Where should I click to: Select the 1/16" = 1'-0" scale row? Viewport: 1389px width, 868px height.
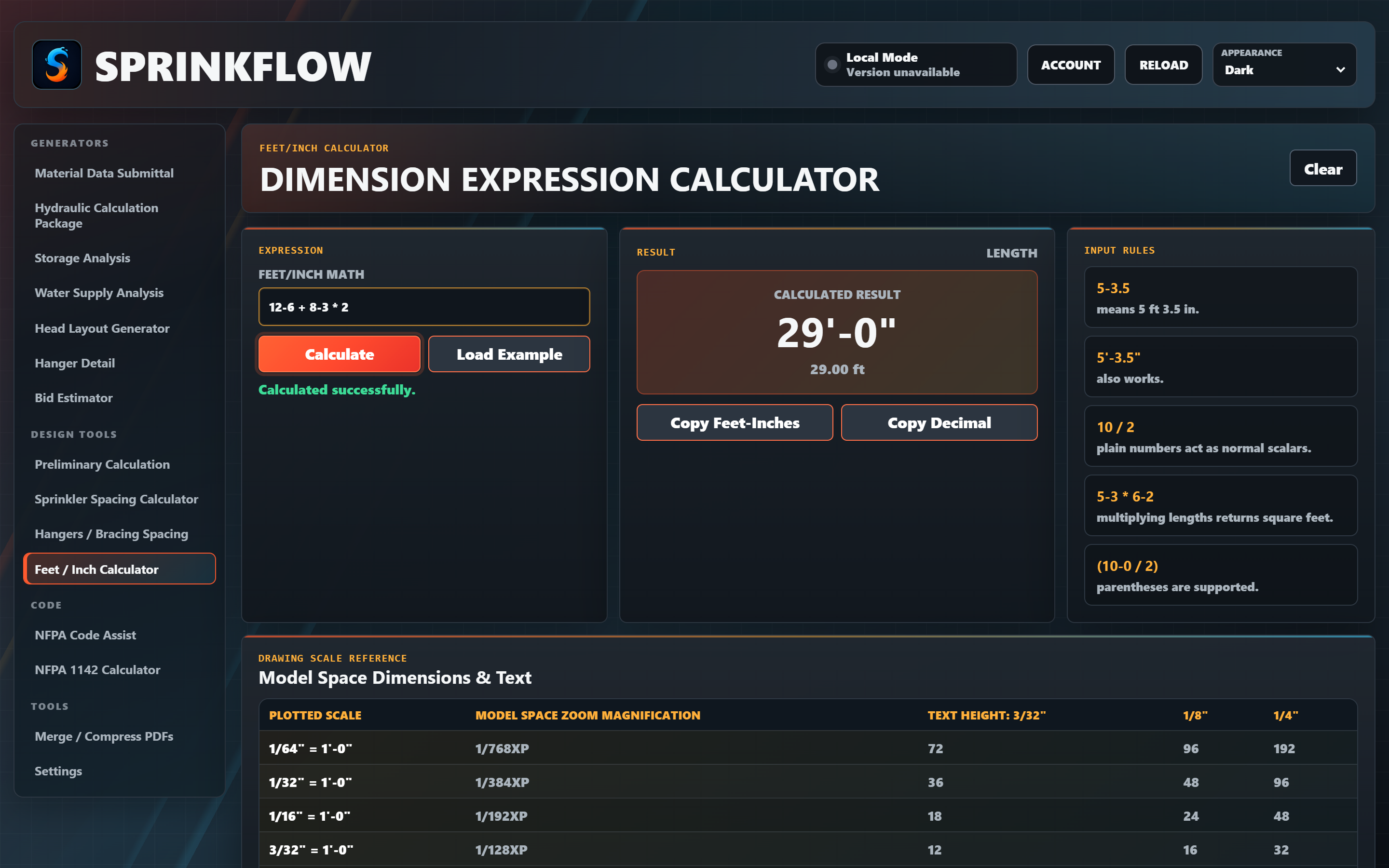pos(807,816)
